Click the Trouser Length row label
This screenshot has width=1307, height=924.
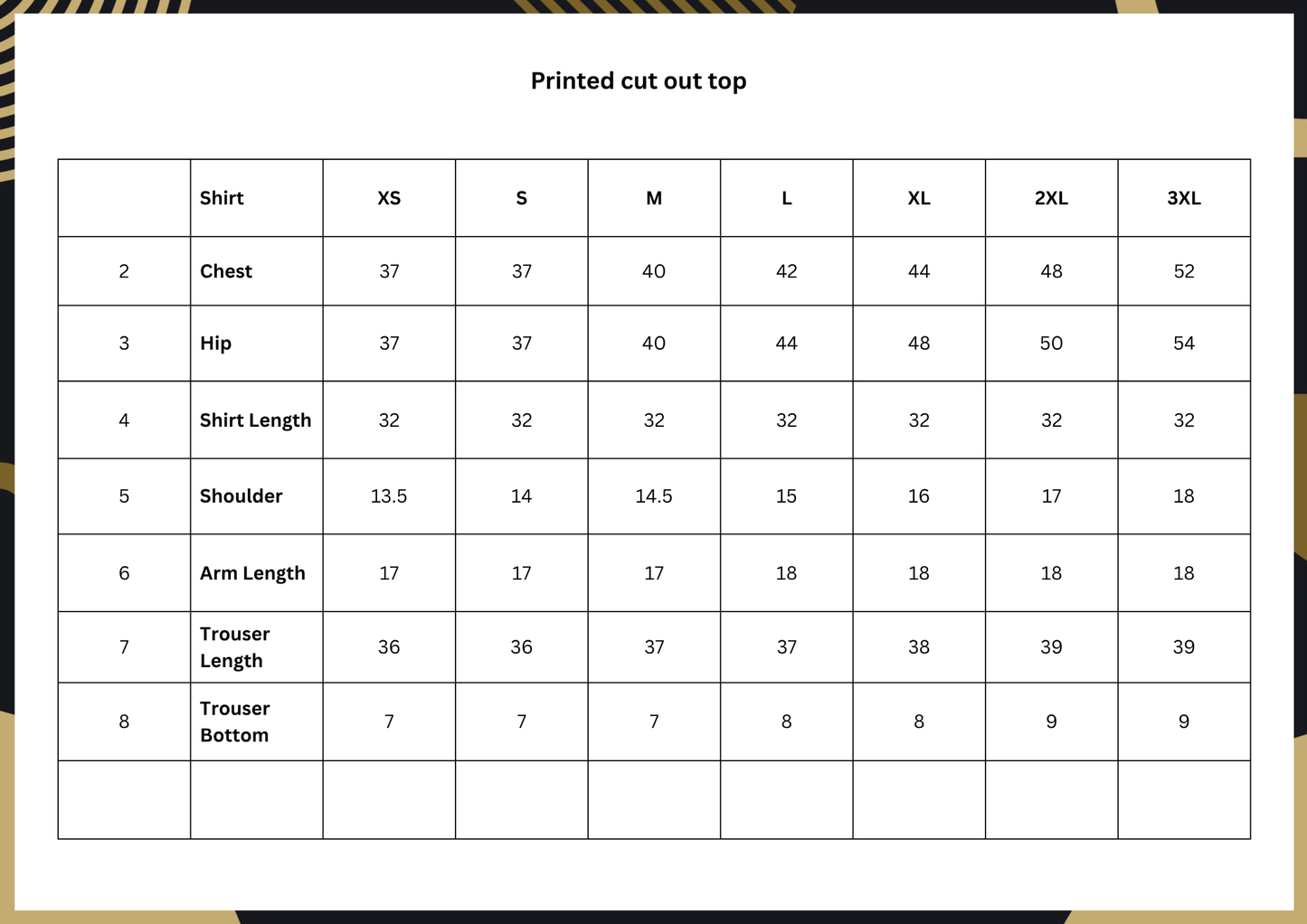pos(234,647)
